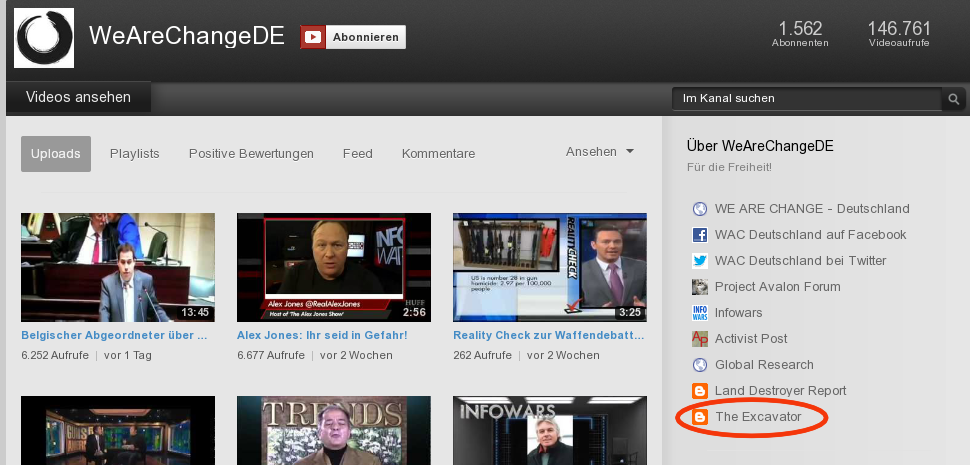Open the Infowars text link

(x=739, y=313)
